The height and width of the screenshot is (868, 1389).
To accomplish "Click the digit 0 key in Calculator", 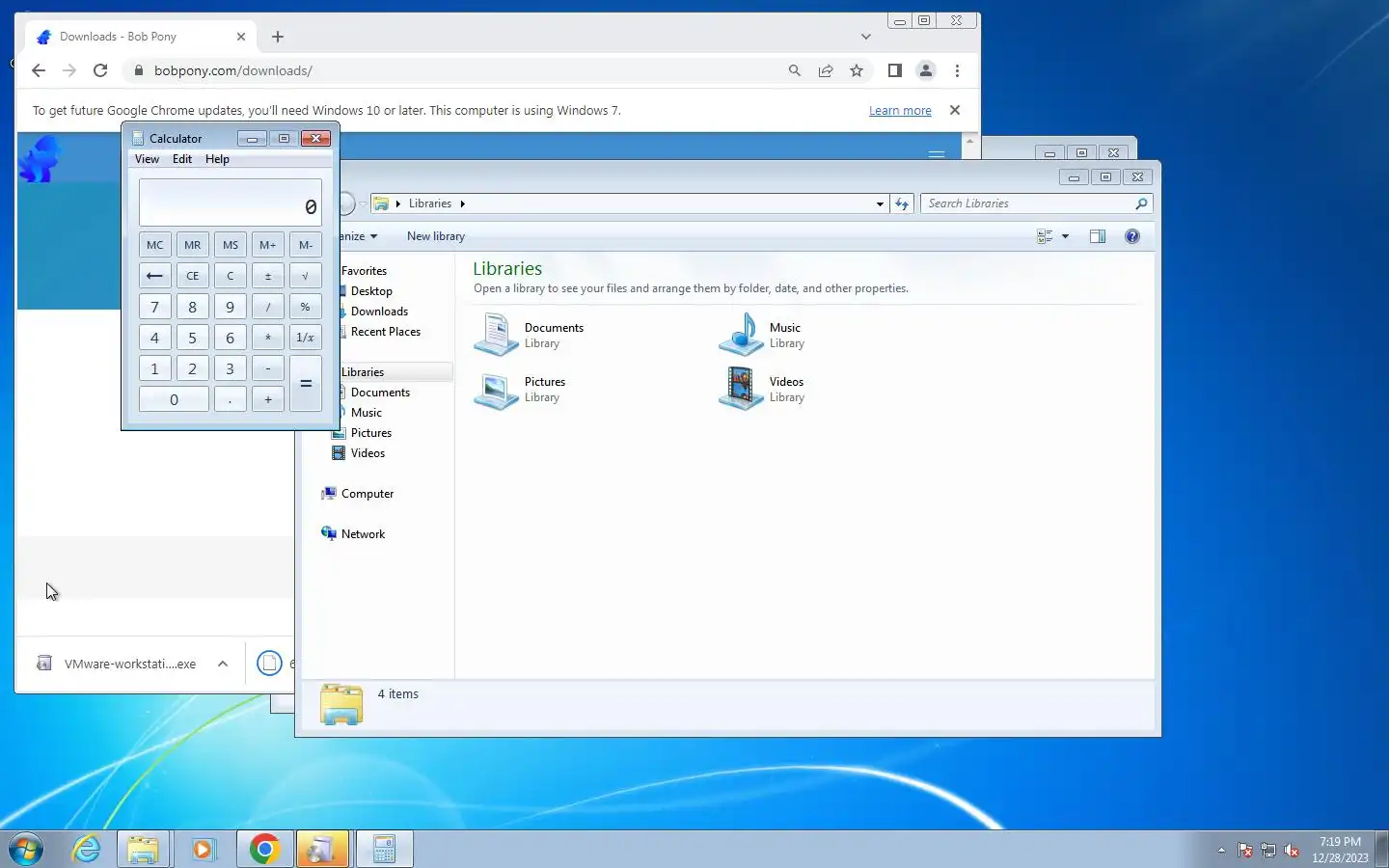I will point(174,399).
